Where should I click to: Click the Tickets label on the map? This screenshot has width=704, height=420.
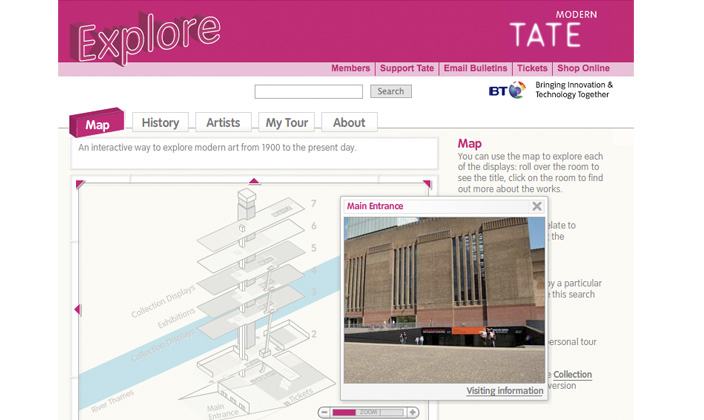click(x=301, y=395)
